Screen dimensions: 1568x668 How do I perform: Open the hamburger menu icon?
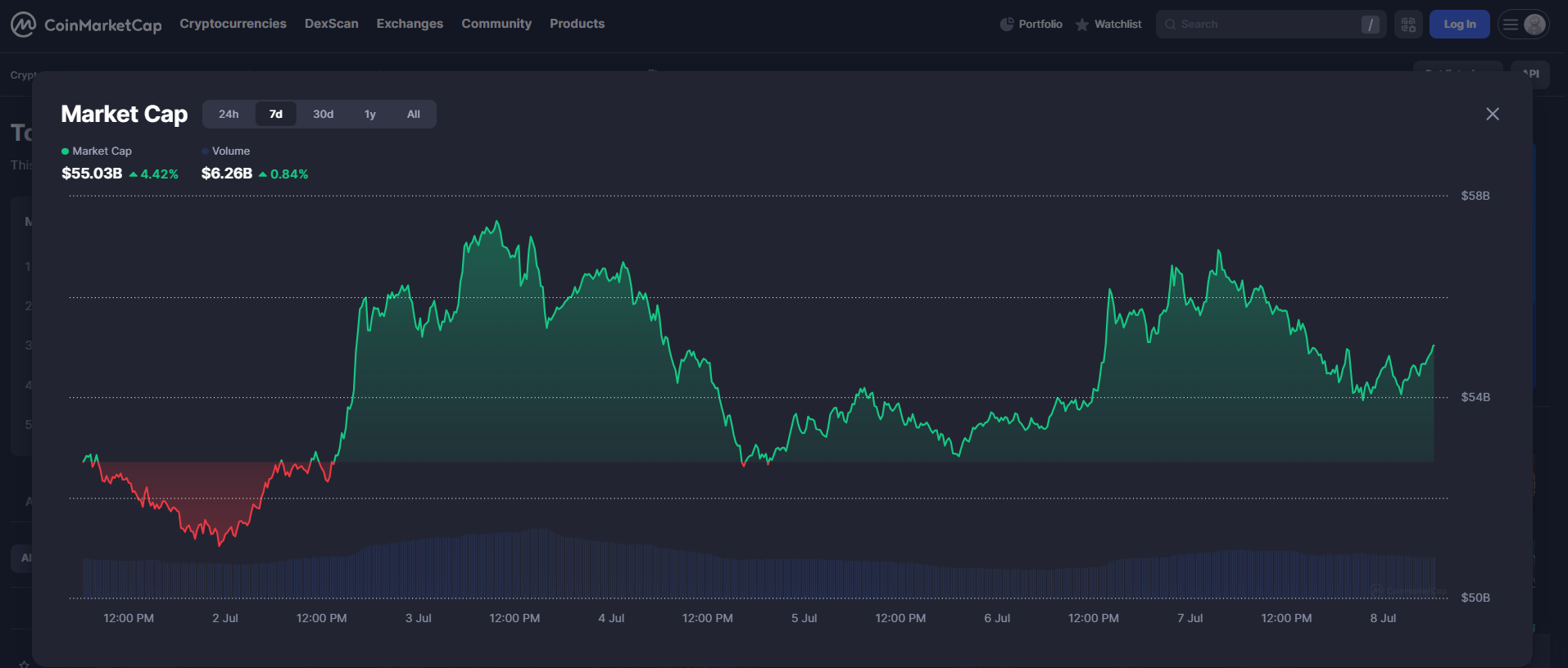(x=1511, y=25)
